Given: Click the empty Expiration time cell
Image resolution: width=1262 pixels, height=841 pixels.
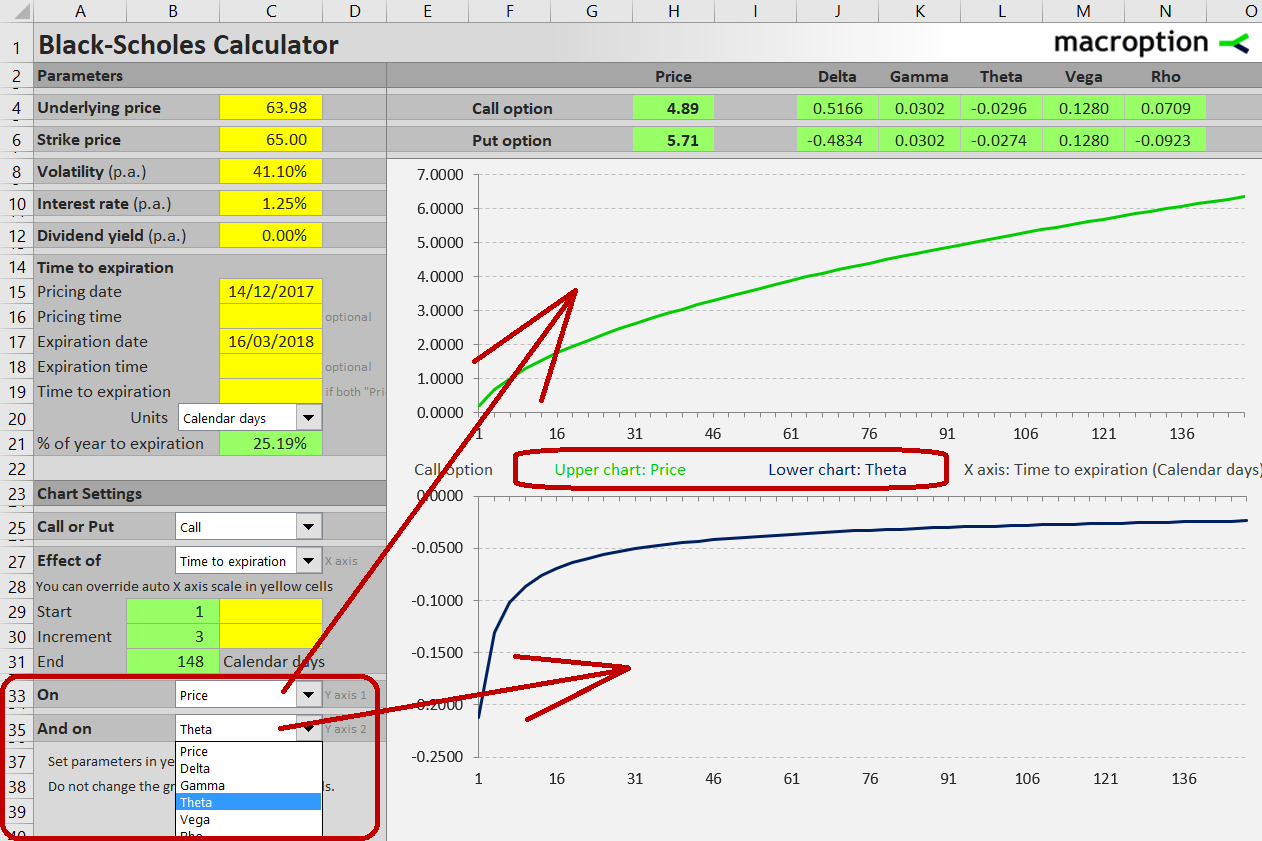Looking at the screenshot, I should 271,367.
